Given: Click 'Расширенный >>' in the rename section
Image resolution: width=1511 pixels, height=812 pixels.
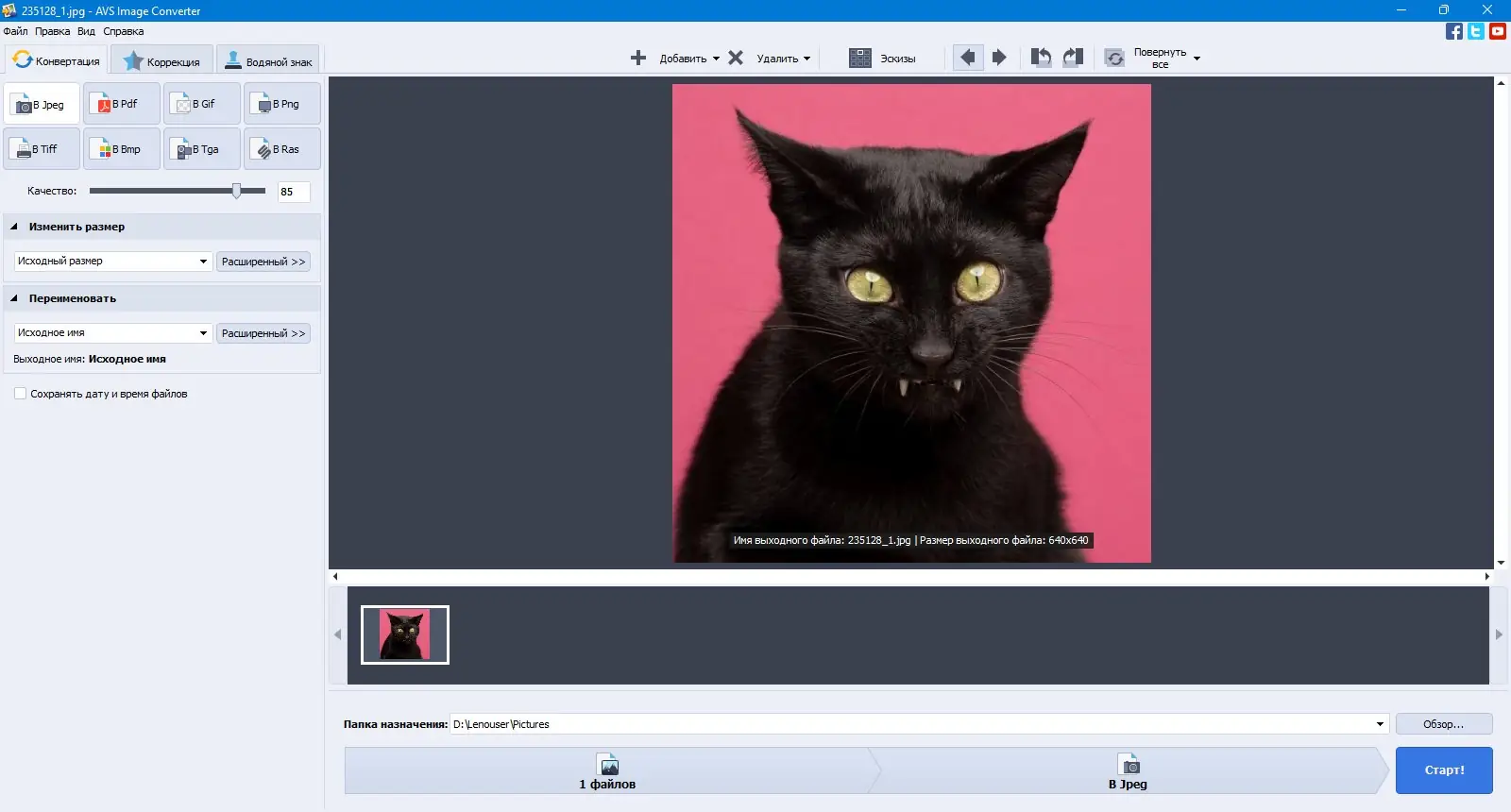Looking at the screenshot, I should pyautogui.click(x=263, y=333).
